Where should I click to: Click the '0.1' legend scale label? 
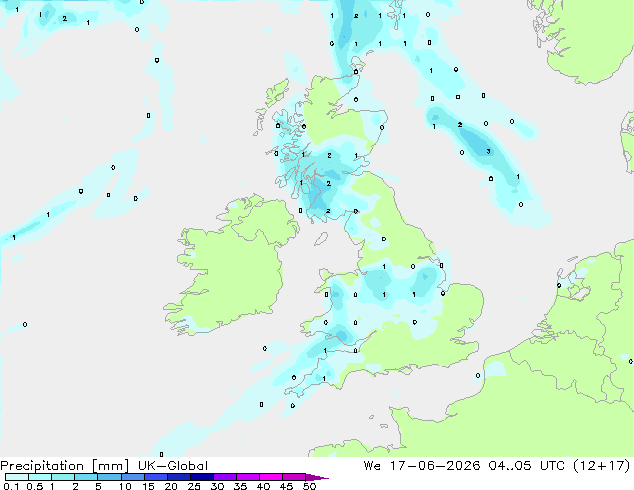click(x=11, y=486)
